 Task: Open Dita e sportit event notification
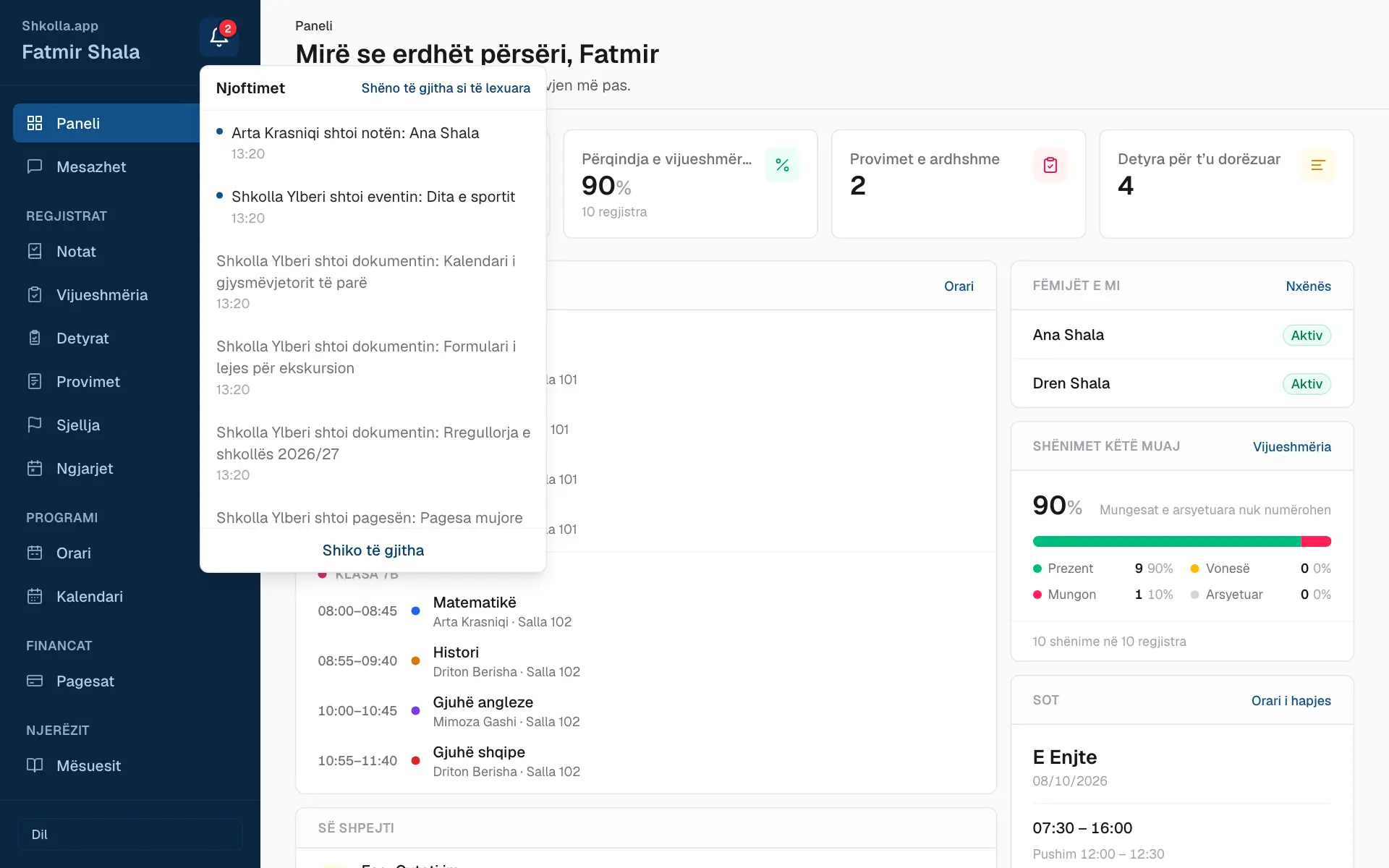pyautogui.click(x=373, y=207)
